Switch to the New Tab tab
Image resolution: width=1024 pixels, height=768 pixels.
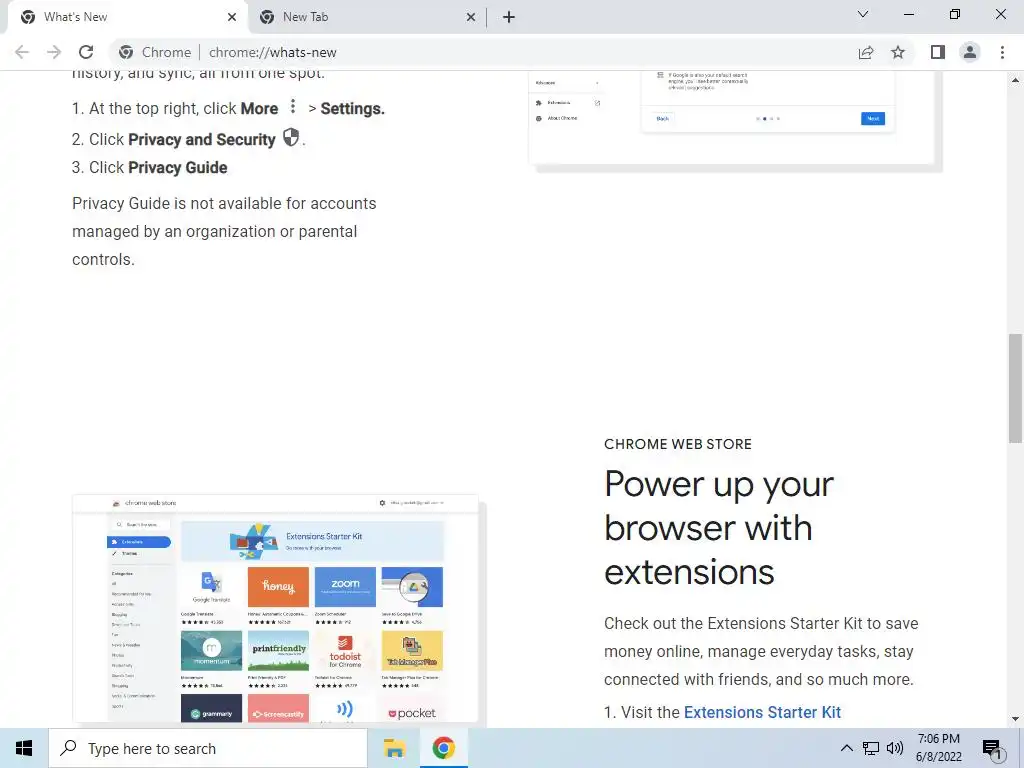click(x=367, y=17)
